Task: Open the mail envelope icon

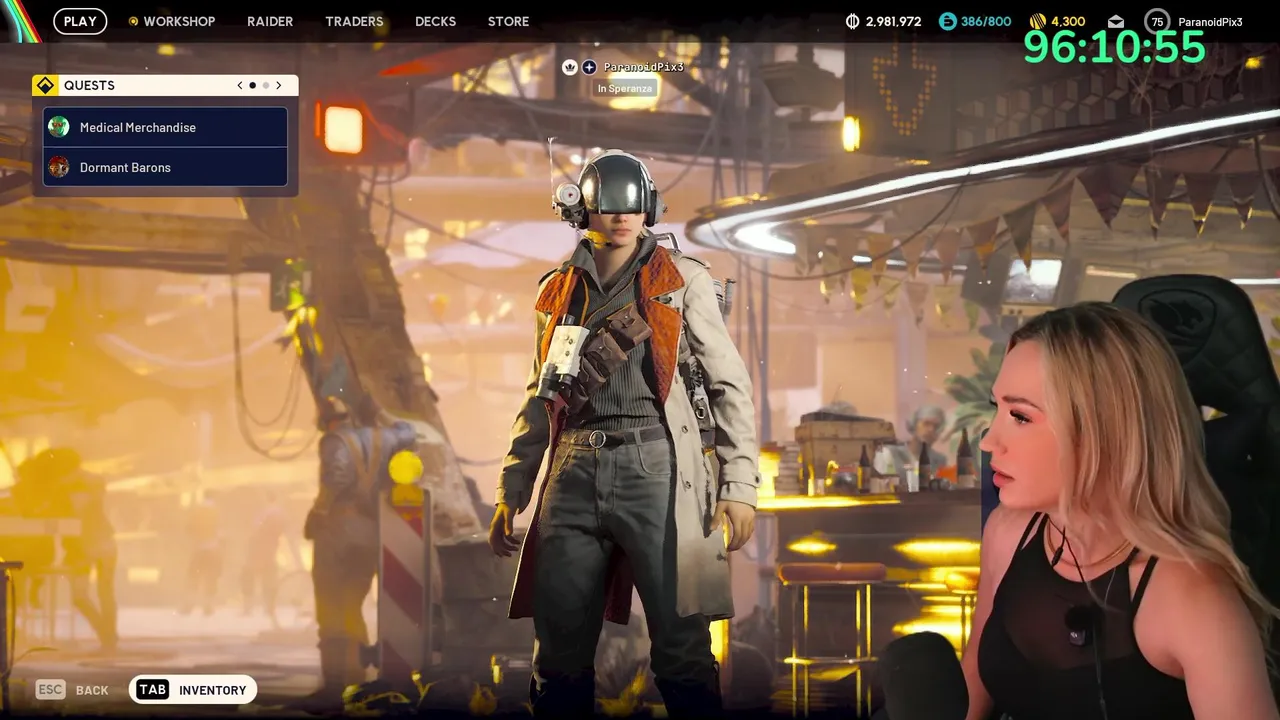Action: [1116, 21]
